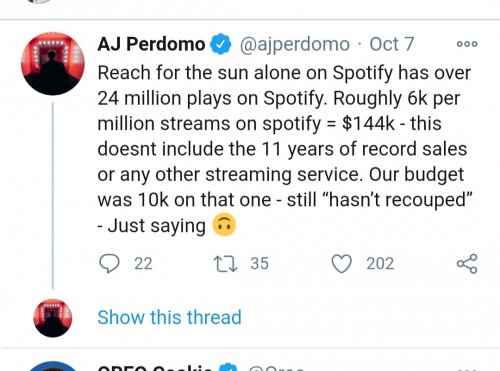Click AJ Perdomo's verified badge
The height and width of the screenshot is (371, 500).
pyautogui.click(x=220, y=44)
